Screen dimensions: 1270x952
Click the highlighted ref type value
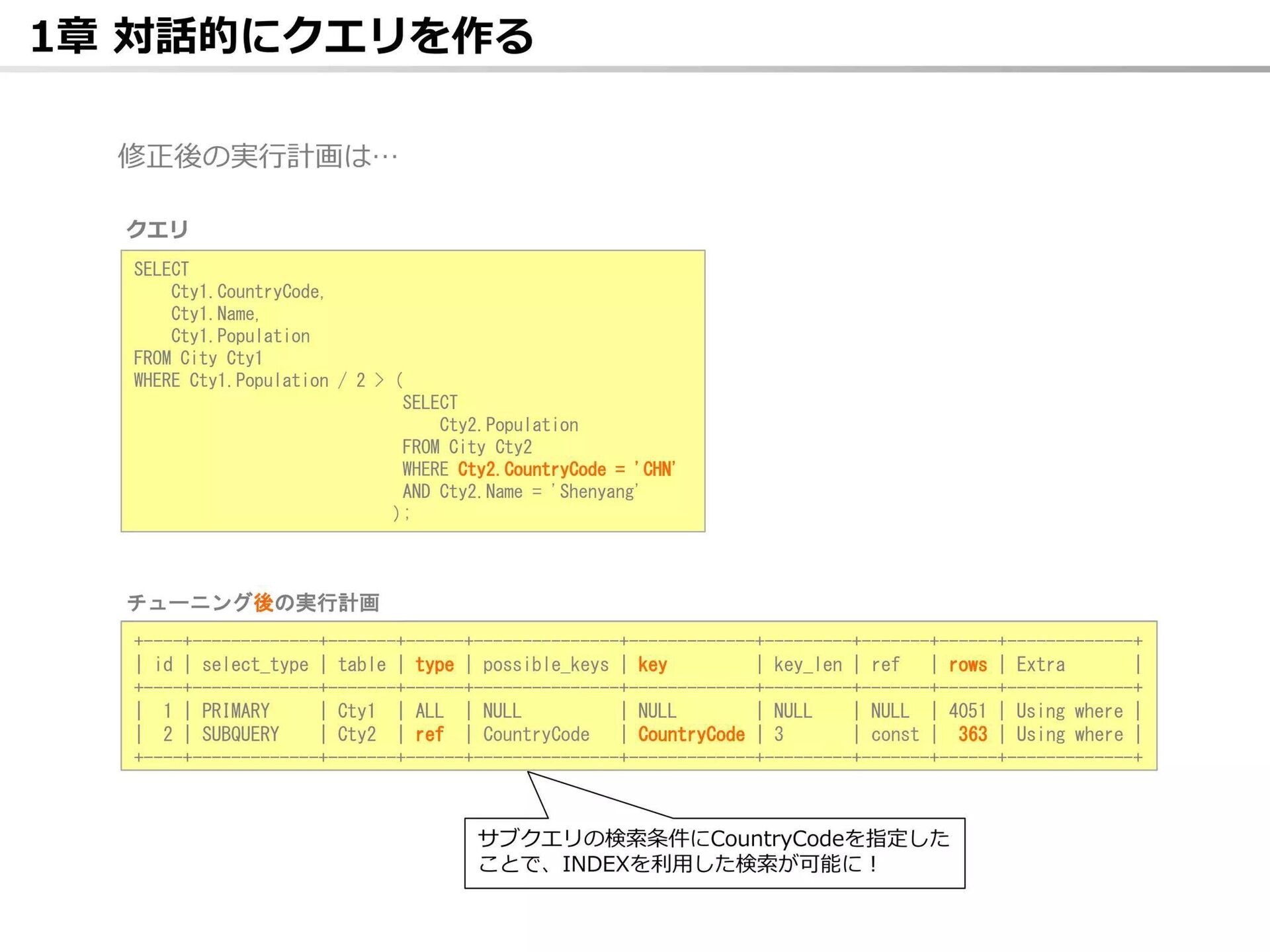pyautogui.click(x=429, y=734)
